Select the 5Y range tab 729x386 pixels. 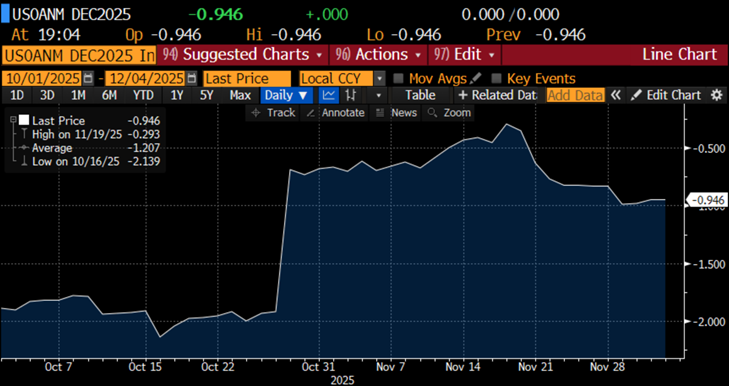pyautogui.click(x=206, y=95)
